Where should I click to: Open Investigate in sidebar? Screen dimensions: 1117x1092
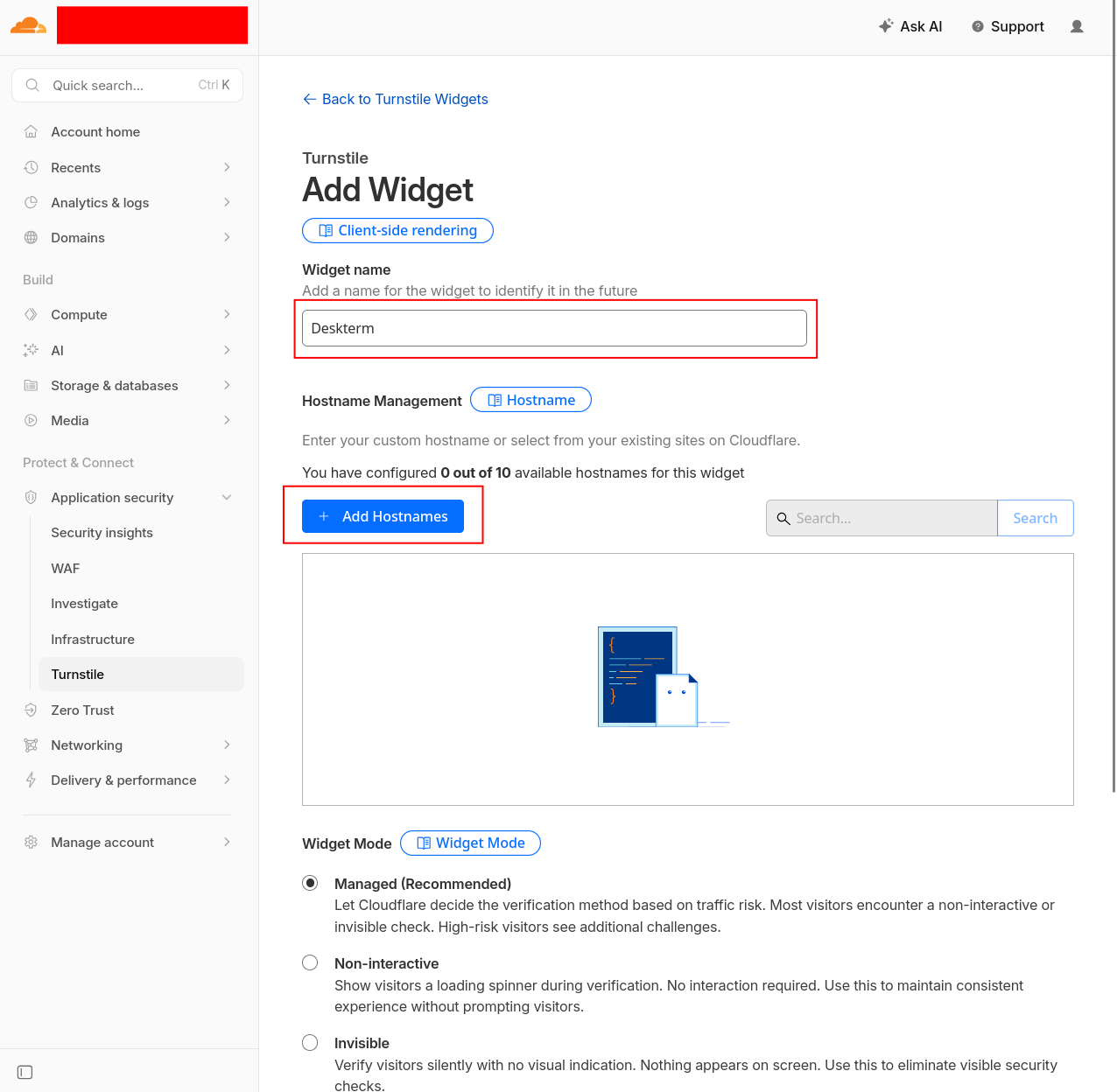[84, 604]
